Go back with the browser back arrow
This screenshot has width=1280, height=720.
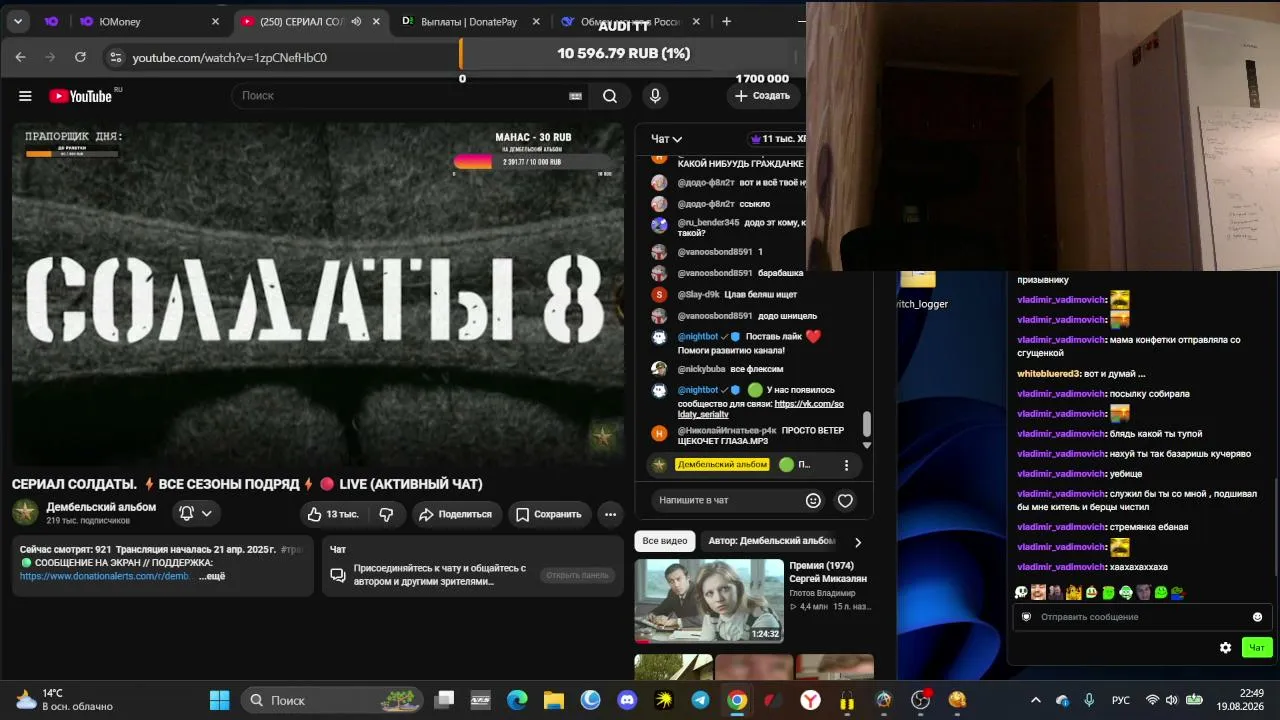click(x=20, y=57)
